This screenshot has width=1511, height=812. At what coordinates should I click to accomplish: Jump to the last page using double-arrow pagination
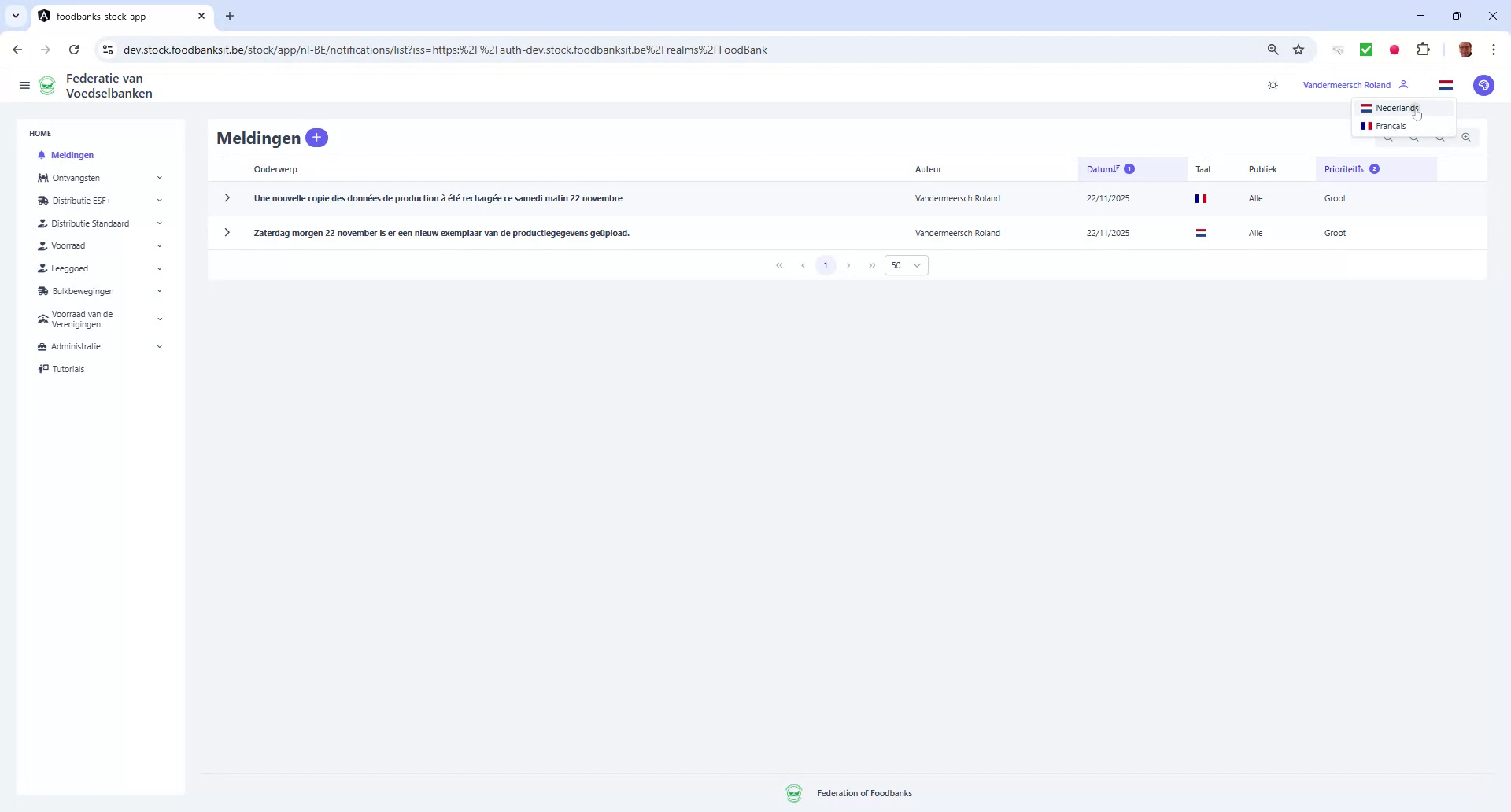[872, 265]
